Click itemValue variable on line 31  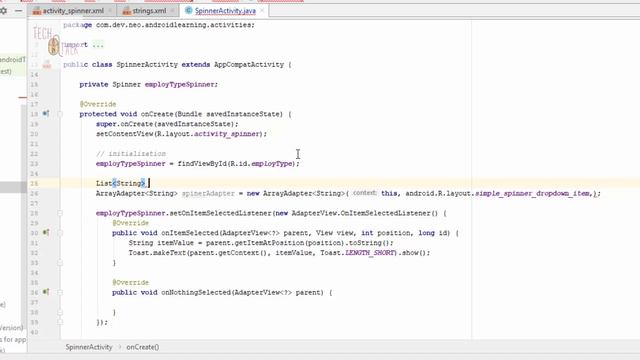175,243
